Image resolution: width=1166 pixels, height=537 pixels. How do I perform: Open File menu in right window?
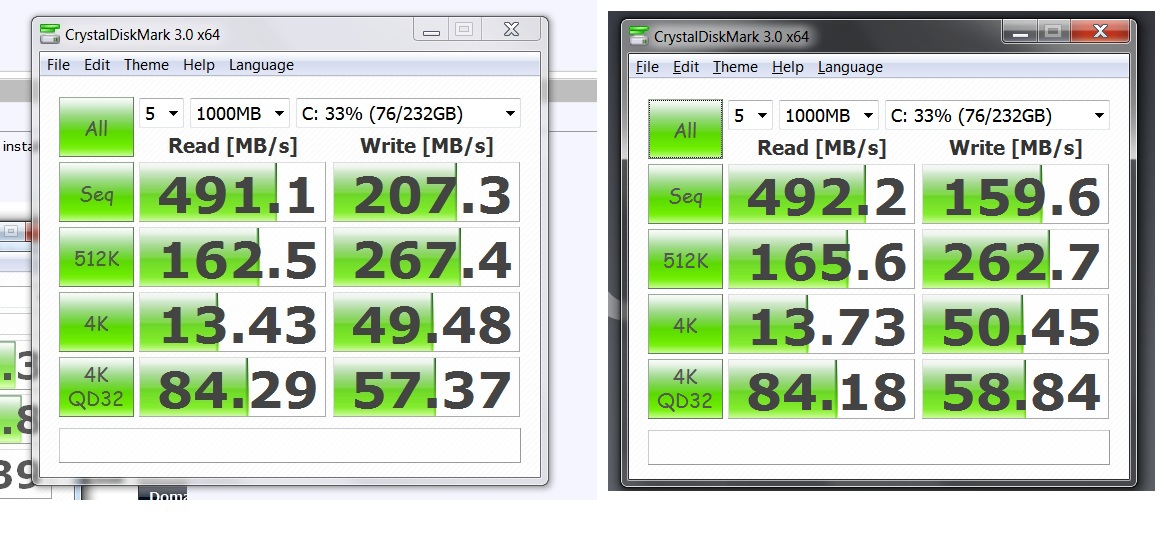(647, 67)
